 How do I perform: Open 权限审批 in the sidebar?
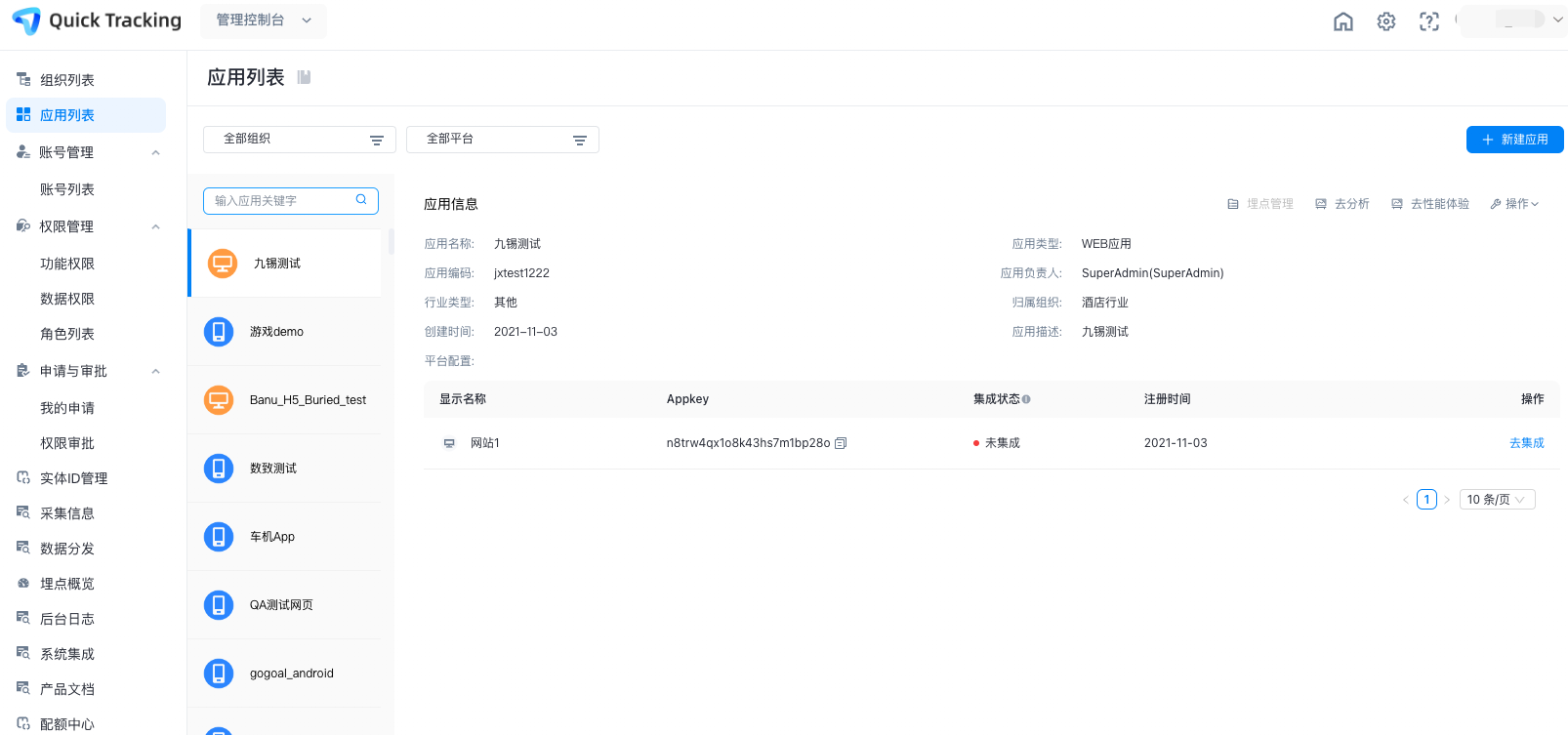[67, 443]
